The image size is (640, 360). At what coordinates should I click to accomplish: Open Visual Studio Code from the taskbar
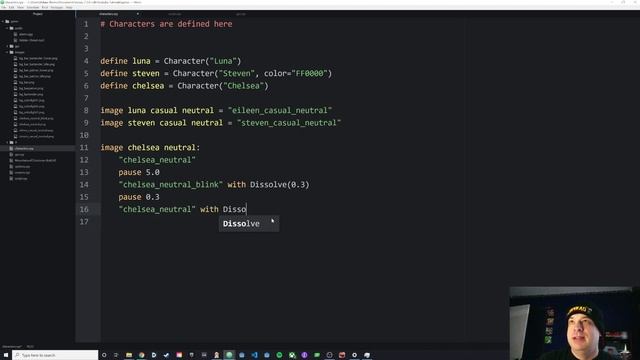pyautogui.click(x=254, y=355)
